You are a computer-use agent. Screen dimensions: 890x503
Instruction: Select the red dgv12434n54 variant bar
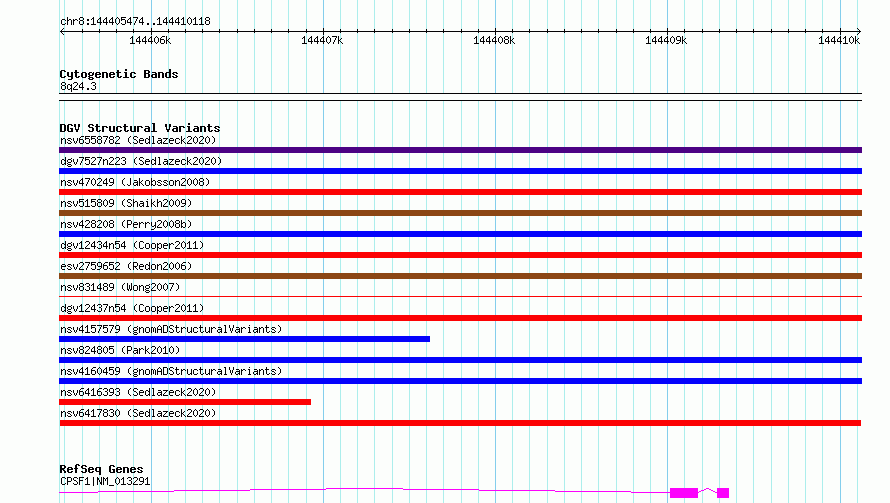pos(460,255)
